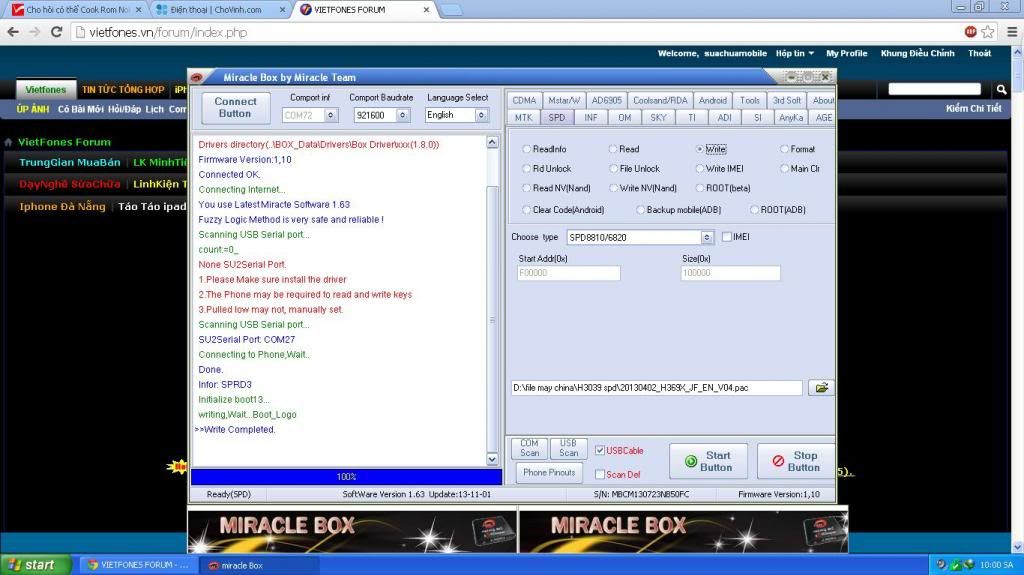1024x575 pixels.
Task: Click the Start Button
Action: (x=709, y=461)
